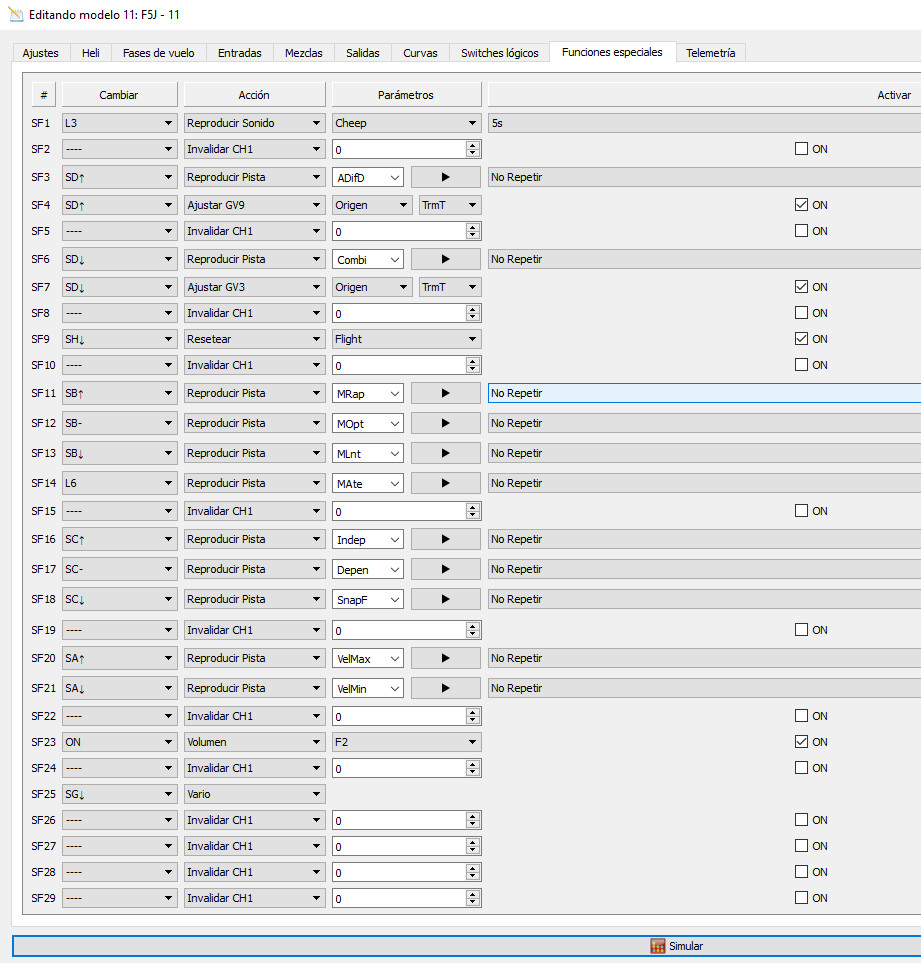
Task: Uncheck ON for SF23 Volumen
Action: (801, 742)
